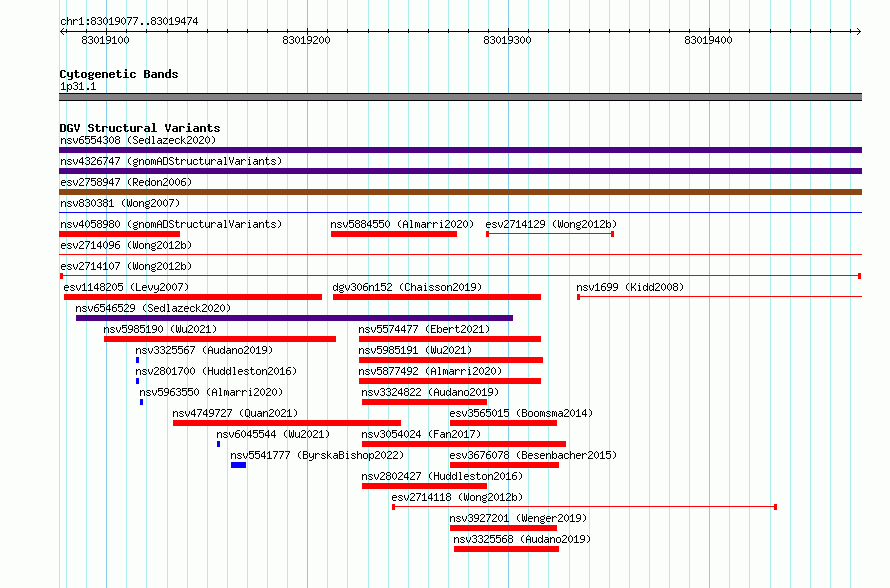The image size is (890, 588).
Task: Click nsv3054024 (Fan2017) label
Action: [421, 434]
